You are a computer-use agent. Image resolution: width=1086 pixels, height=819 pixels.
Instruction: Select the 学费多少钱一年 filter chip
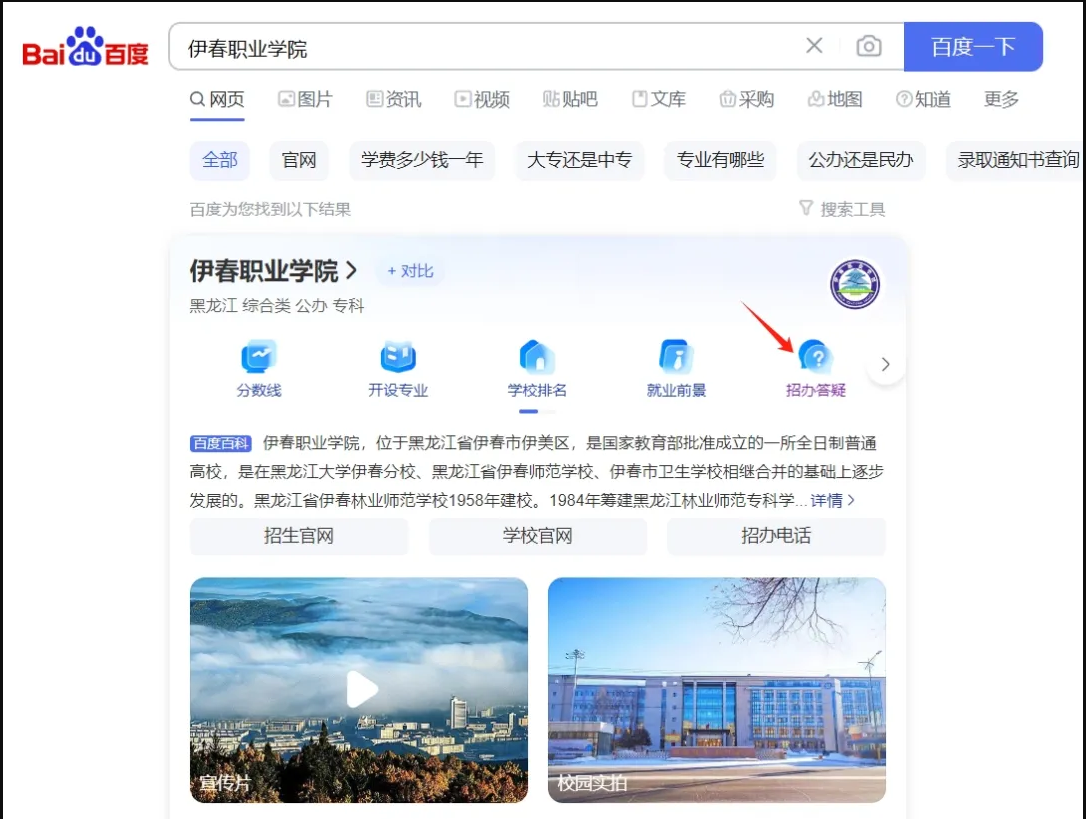422,160
